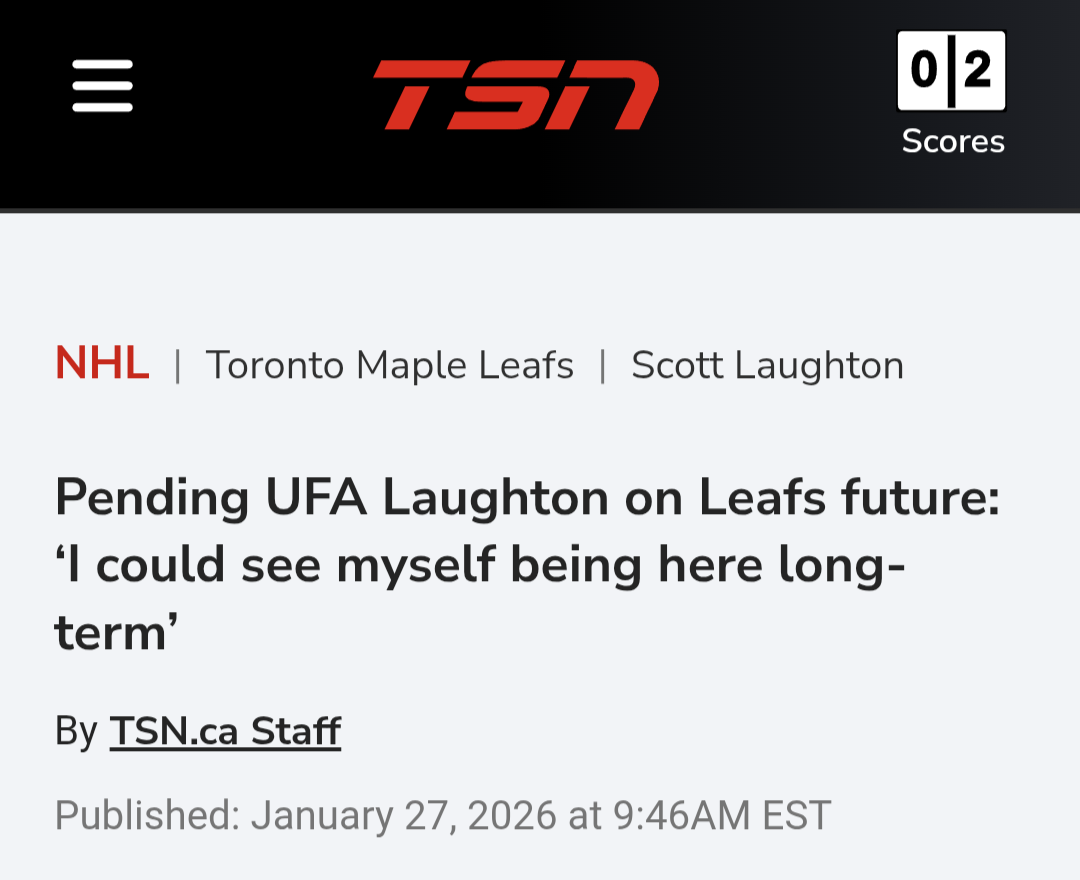Viewport: 1080px width, 880px height.
Task: Click the 0 digit in scoreboard icon
Action: tap(925, 70)
